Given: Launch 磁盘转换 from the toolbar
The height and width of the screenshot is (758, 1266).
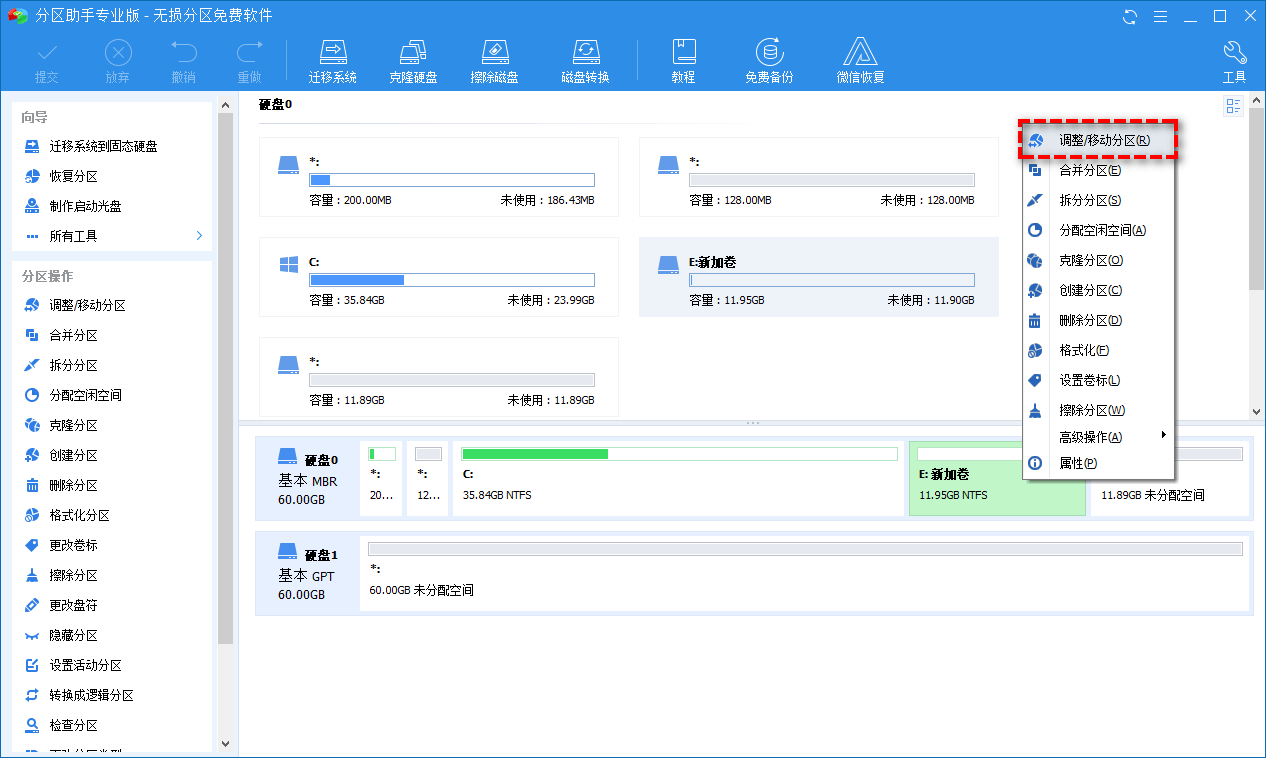Looking at the screenshot, I should click(585, 54).
